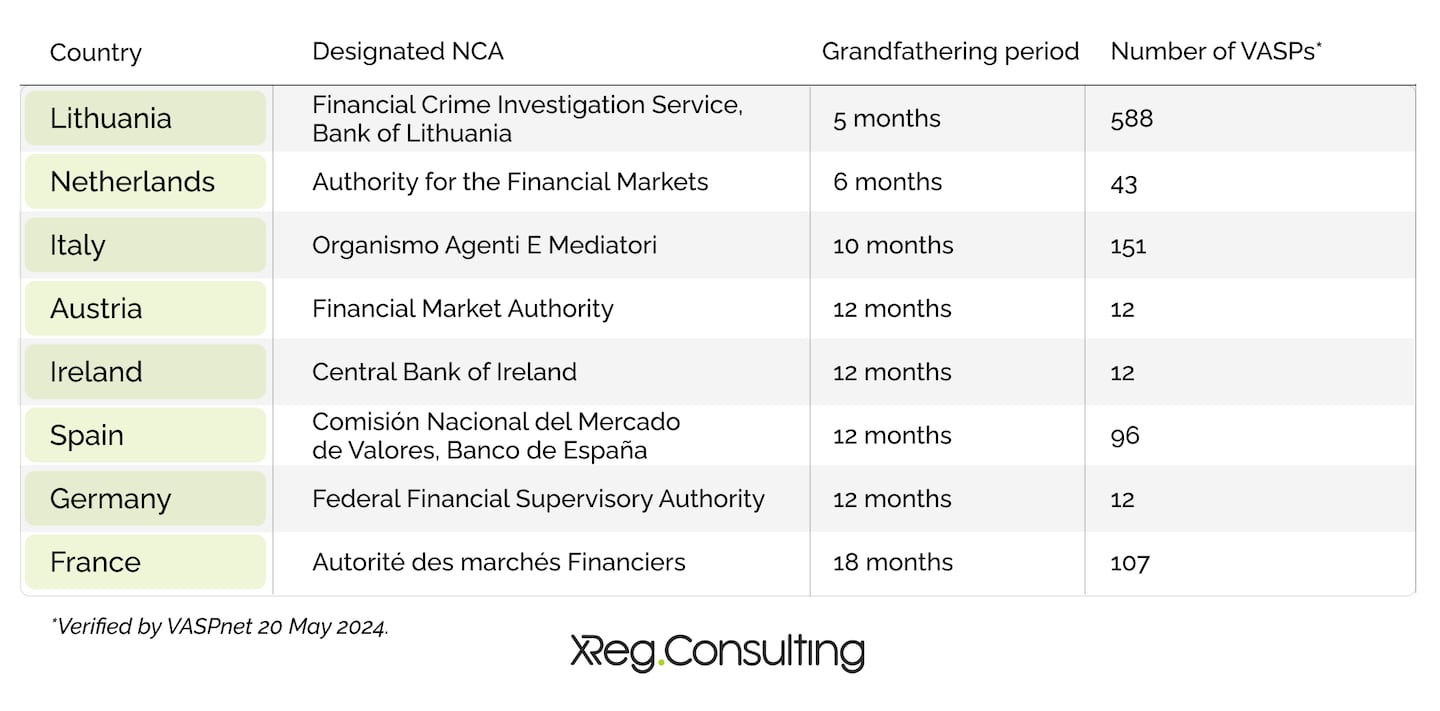Select the Netherlands country cell
This screenshot has height=711, width=1440.
(x=146, y=181)
